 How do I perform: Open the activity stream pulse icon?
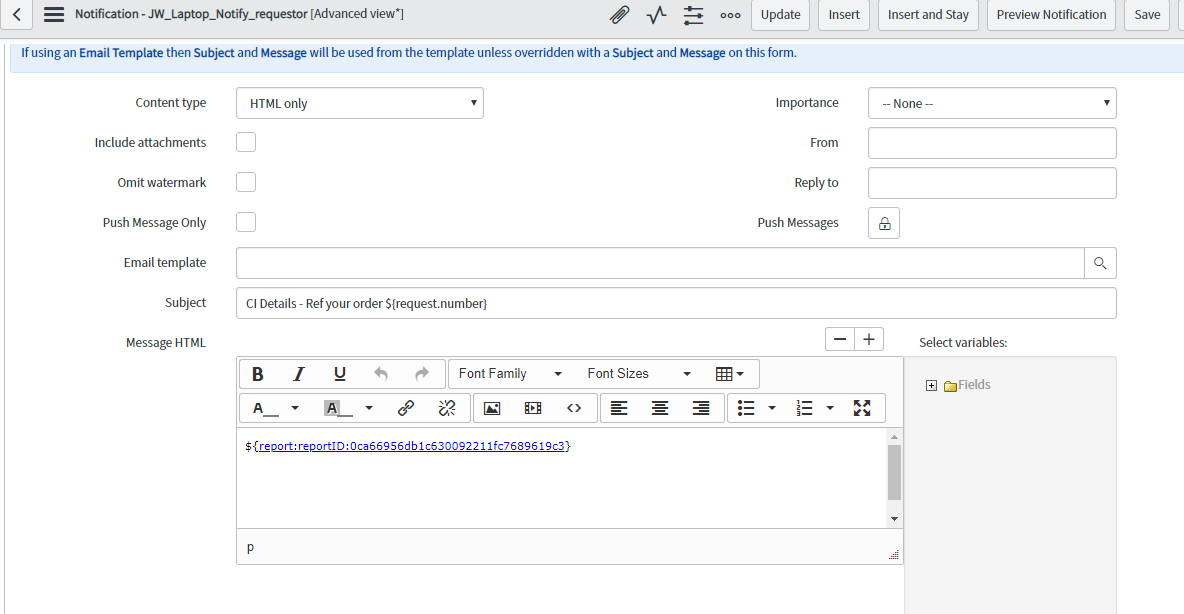point(656,14)
